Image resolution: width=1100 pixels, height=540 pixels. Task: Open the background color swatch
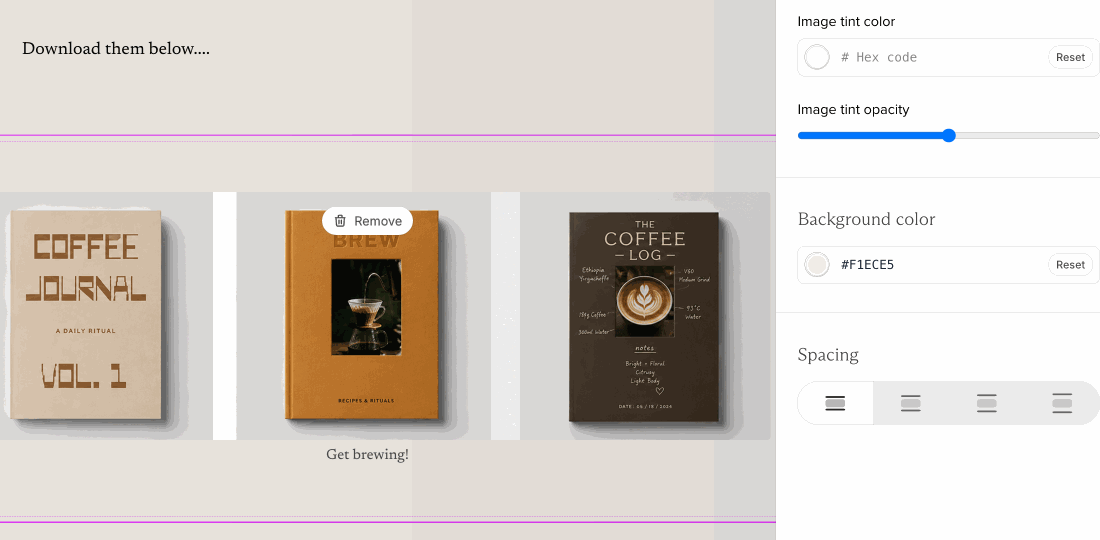(817, 264)
